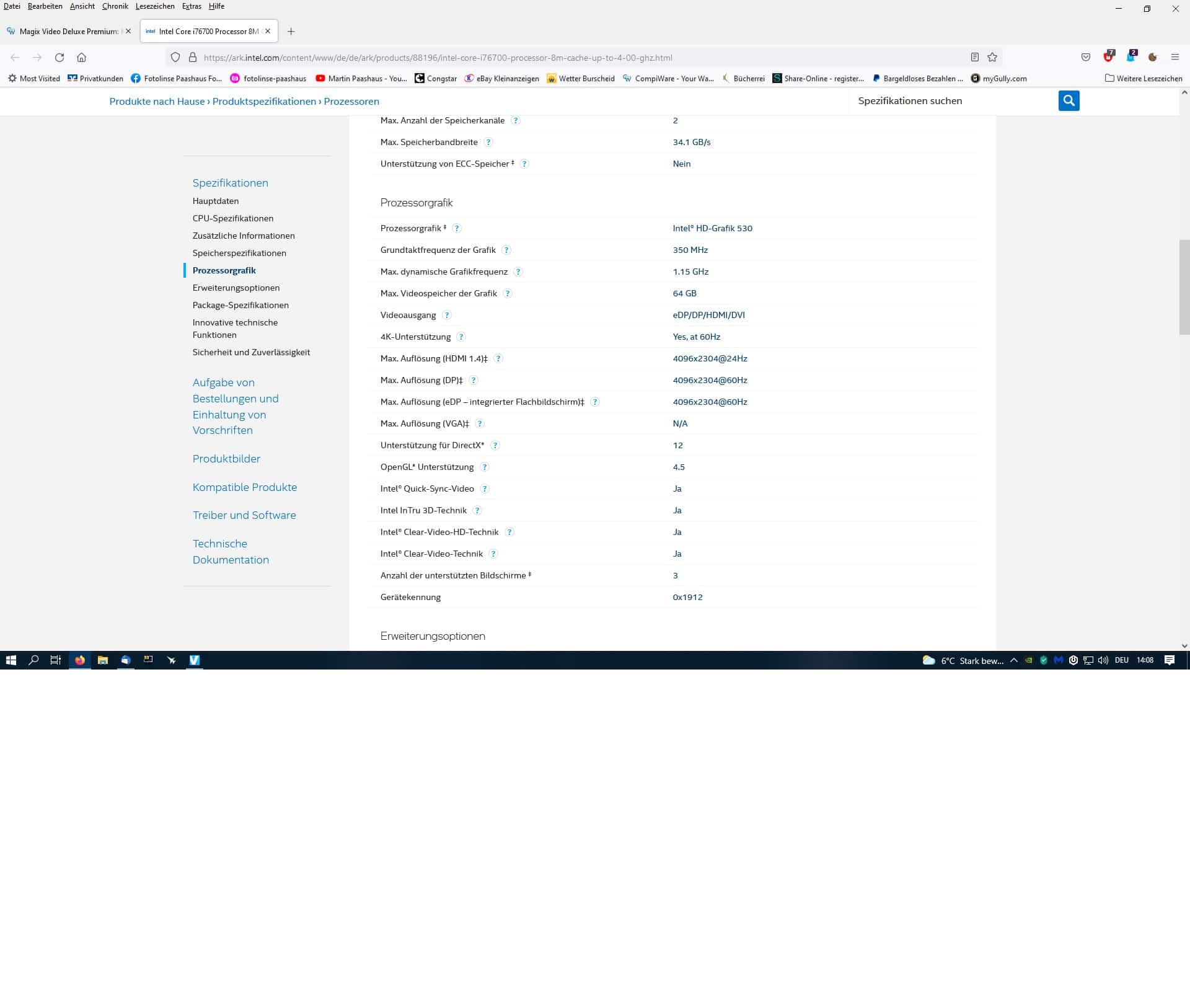1190x1008 pixels.
Task: Show hidden system tray icons chevron
Action: 1014,660
